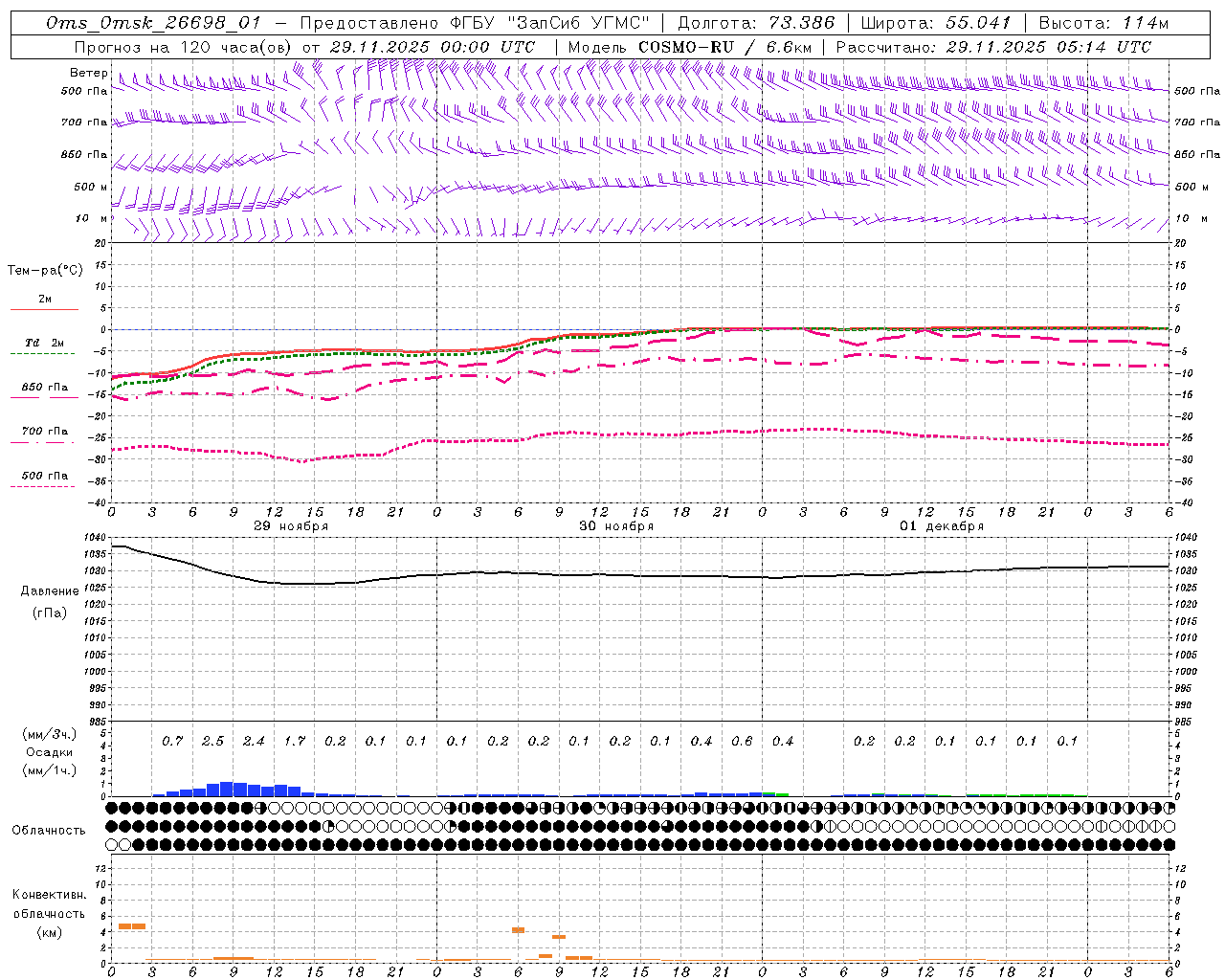The image size is (1225, 980).
Task: Click the Рассчитано: 29.11.2025 05:14 UTC timestamp
Action: [993, 47]
